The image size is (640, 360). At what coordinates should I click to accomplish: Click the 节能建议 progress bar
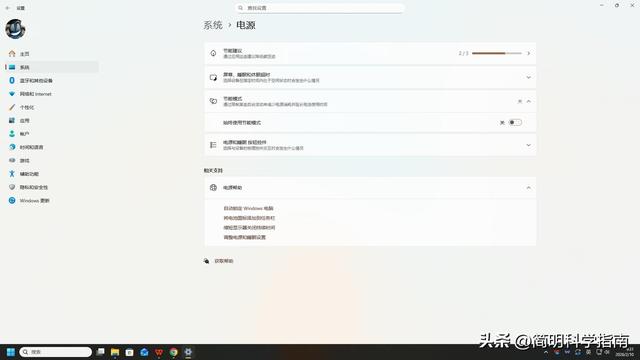coord(497,53)
